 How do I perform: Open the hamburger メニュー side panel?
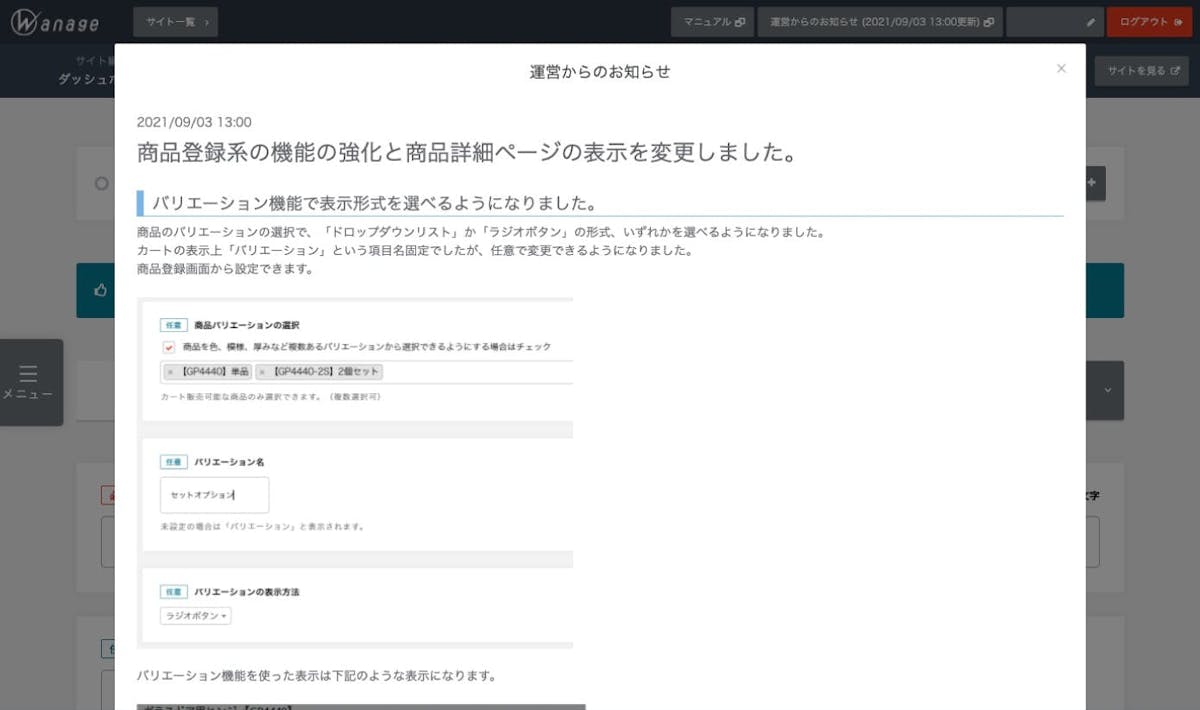pyautogui.click(x=29, y=382)
